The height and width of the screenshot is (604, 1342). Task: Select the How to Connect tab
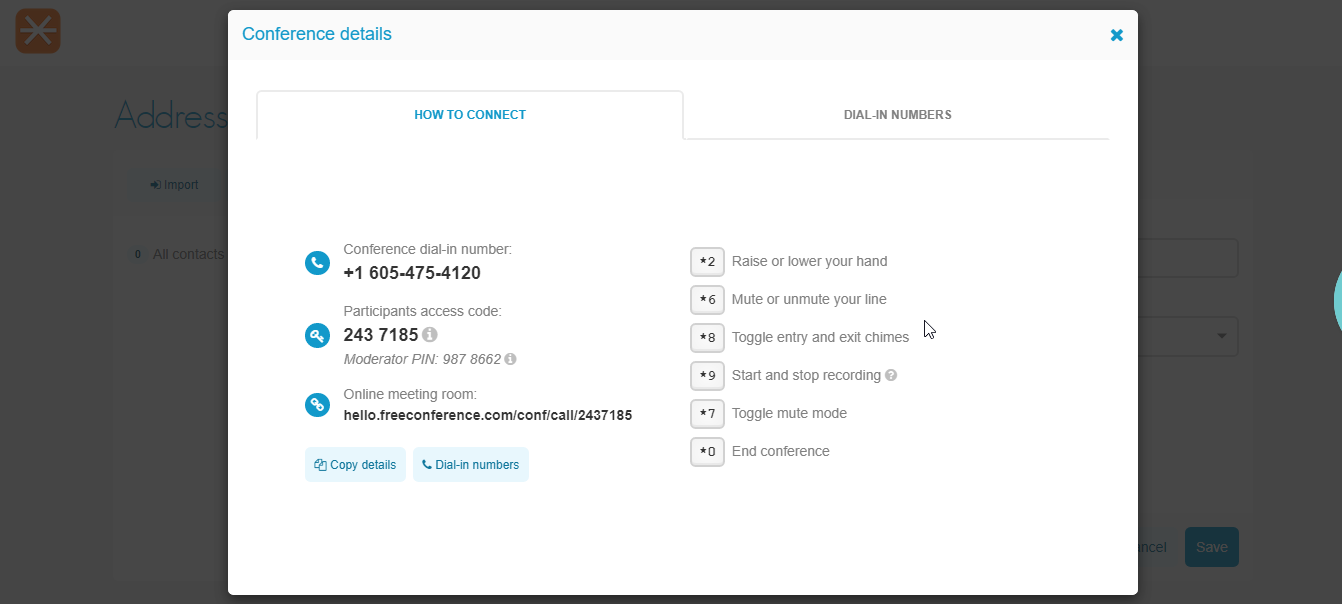click(x=470, y=115)
